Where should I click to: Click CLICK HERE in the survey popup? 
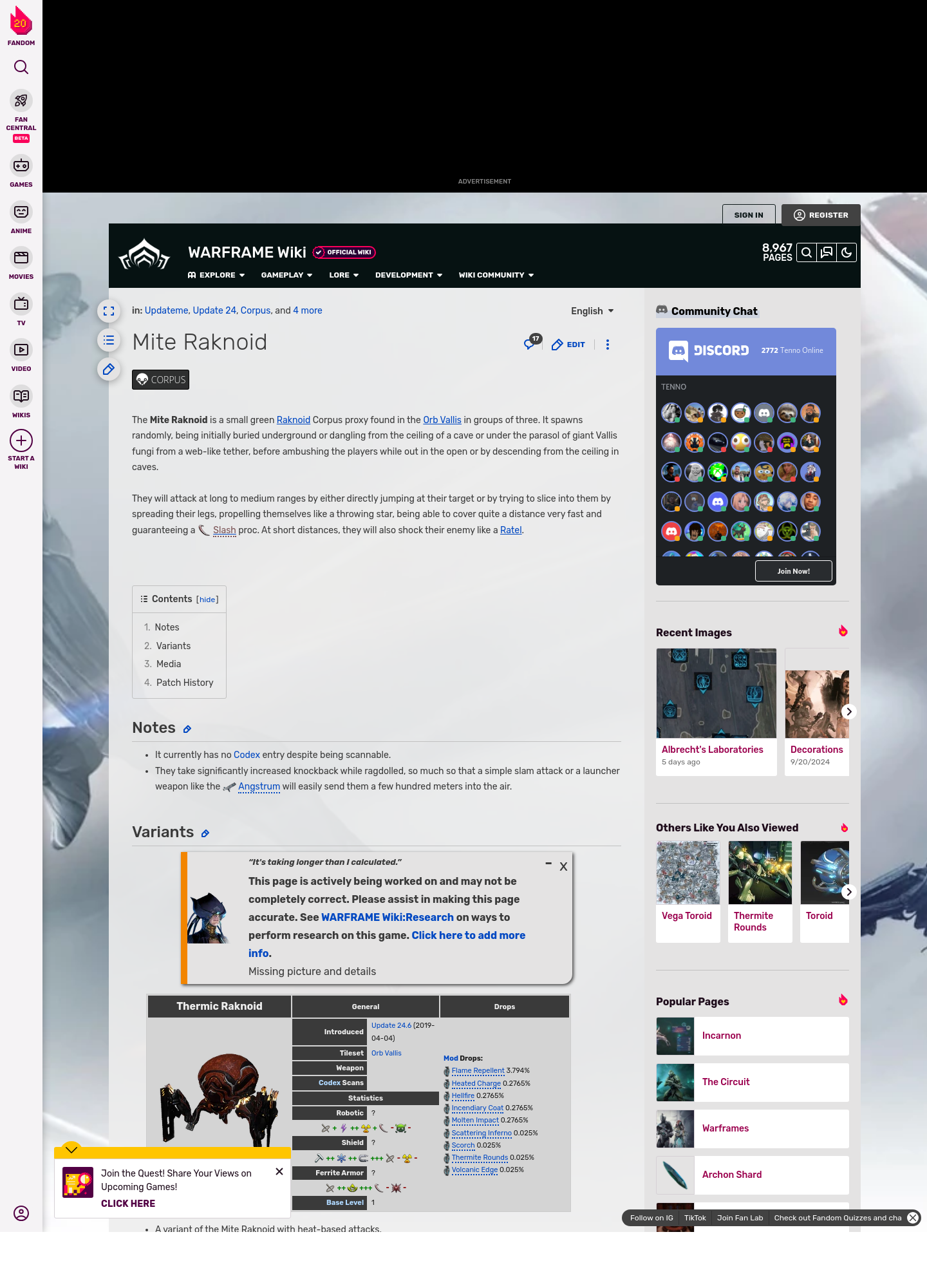click(128, 1204)
